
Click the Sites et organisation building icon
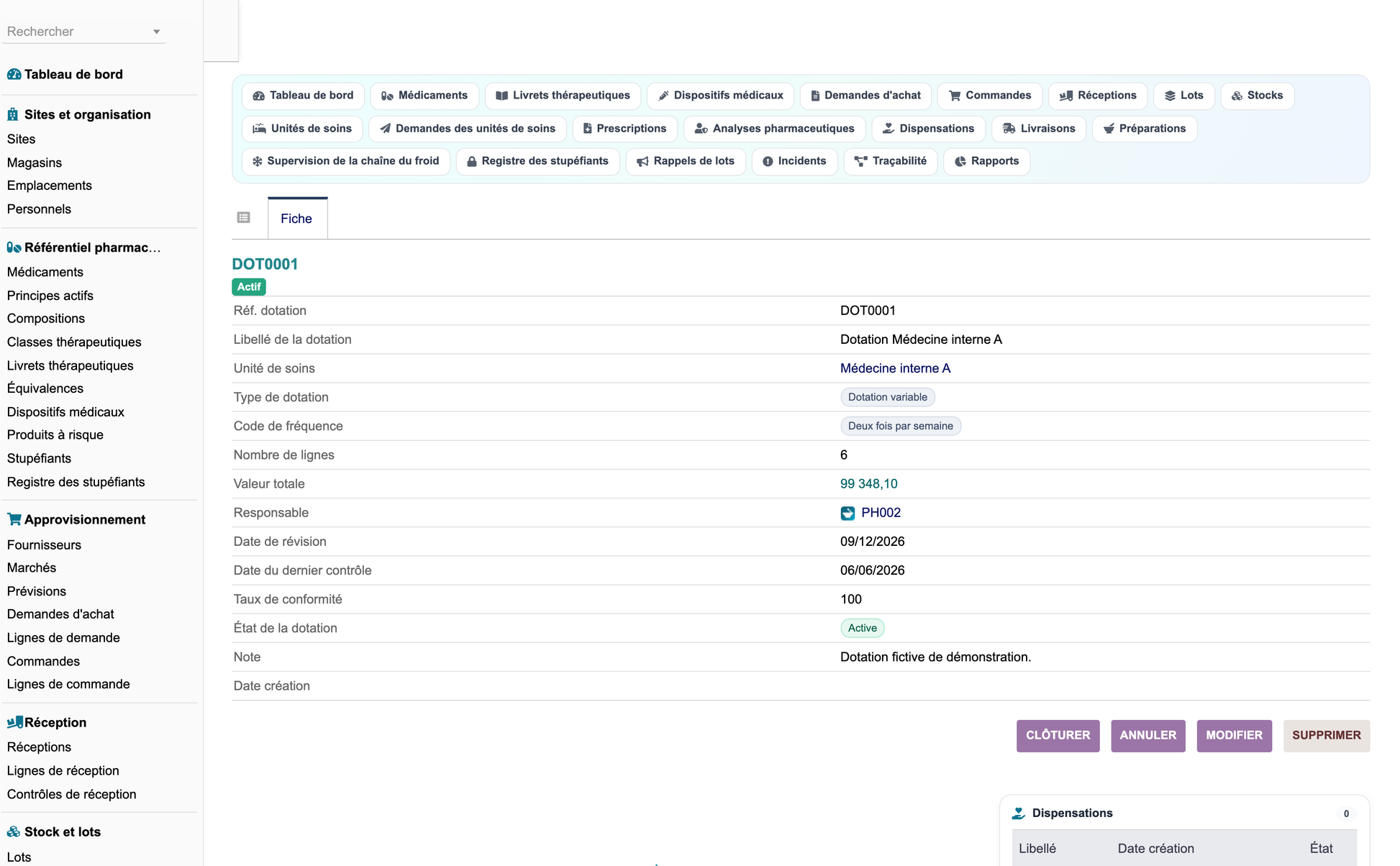point(13,114)
